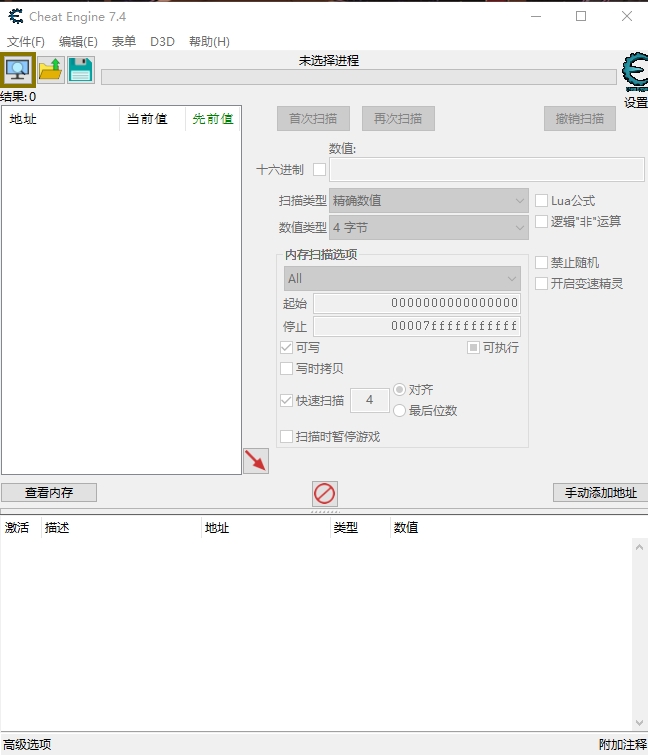Click the address table scrollbar down arrow
648x755 pixels.
639,723
